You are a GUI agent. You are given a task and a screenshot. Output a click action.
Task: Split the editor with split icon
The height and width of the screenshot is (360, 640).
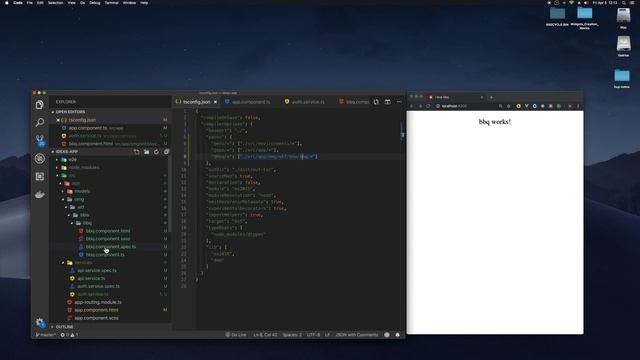387,102
